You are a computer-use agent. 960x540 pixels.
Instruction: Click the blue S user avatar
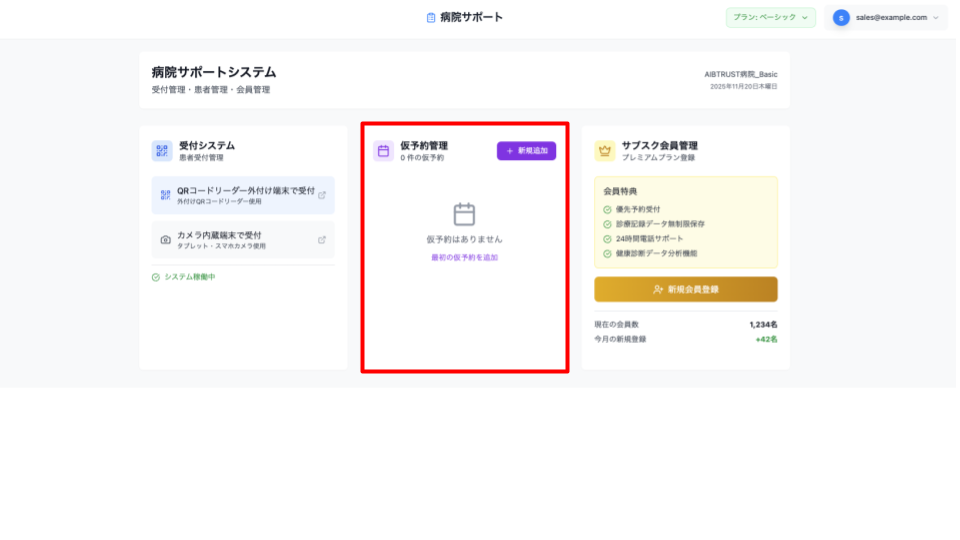click(x=841, y=17)
